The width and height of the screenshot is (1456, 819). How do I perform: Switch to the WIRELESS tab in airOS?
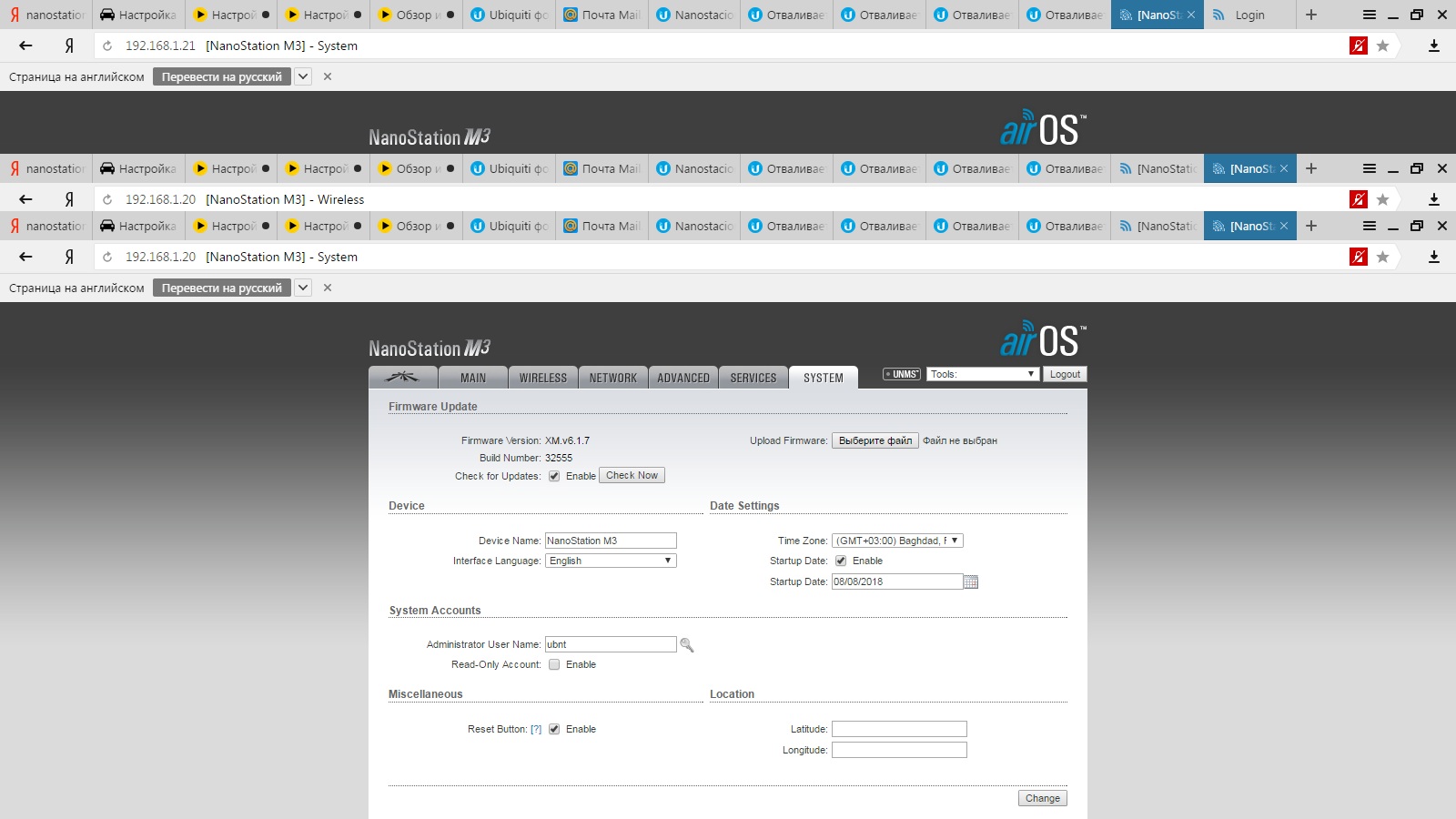pyautogui.click(x=543, y=378)
